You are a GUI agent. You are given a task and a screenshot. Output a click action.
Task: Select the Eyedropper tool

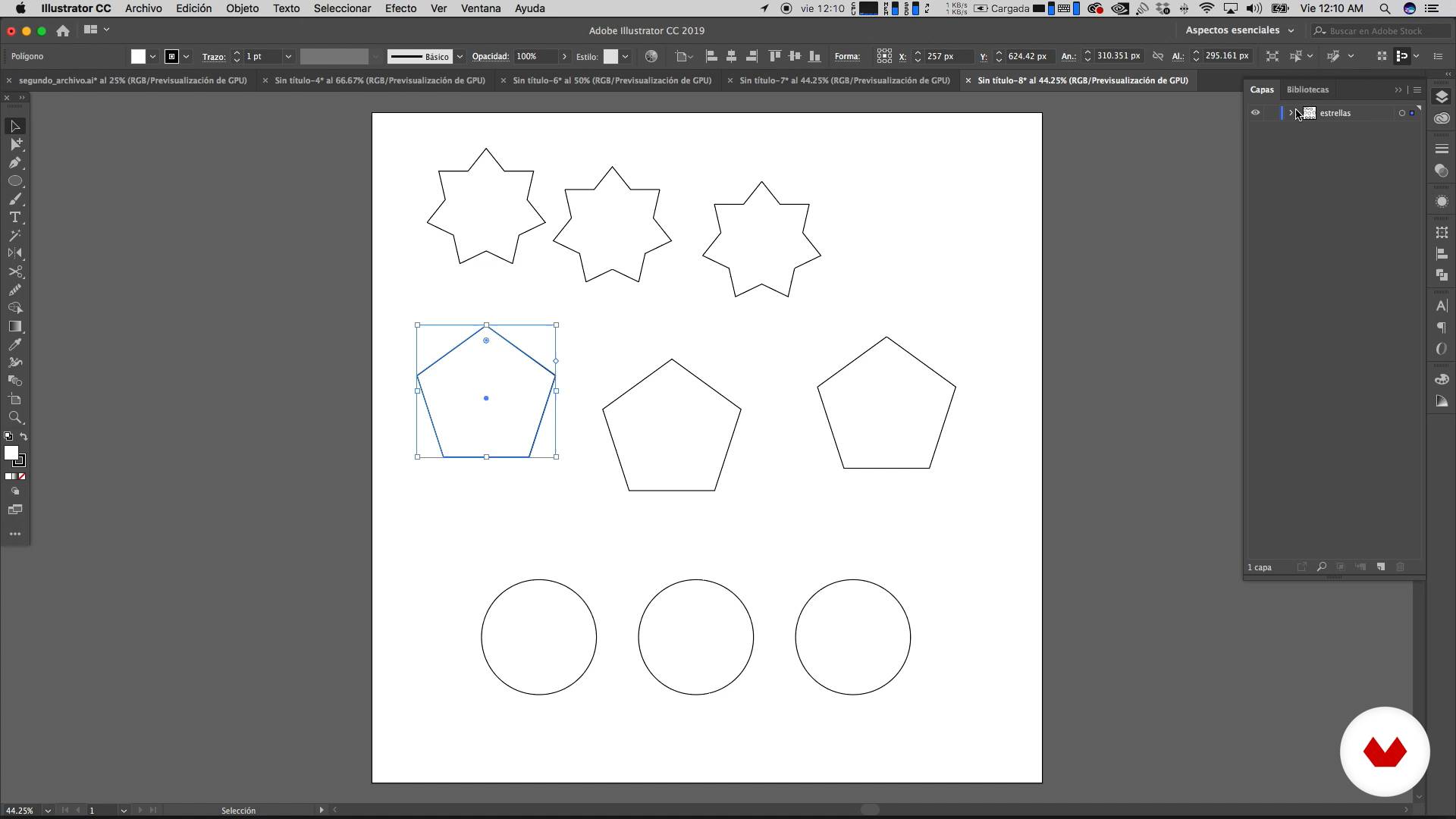click(x=15, y=344)
